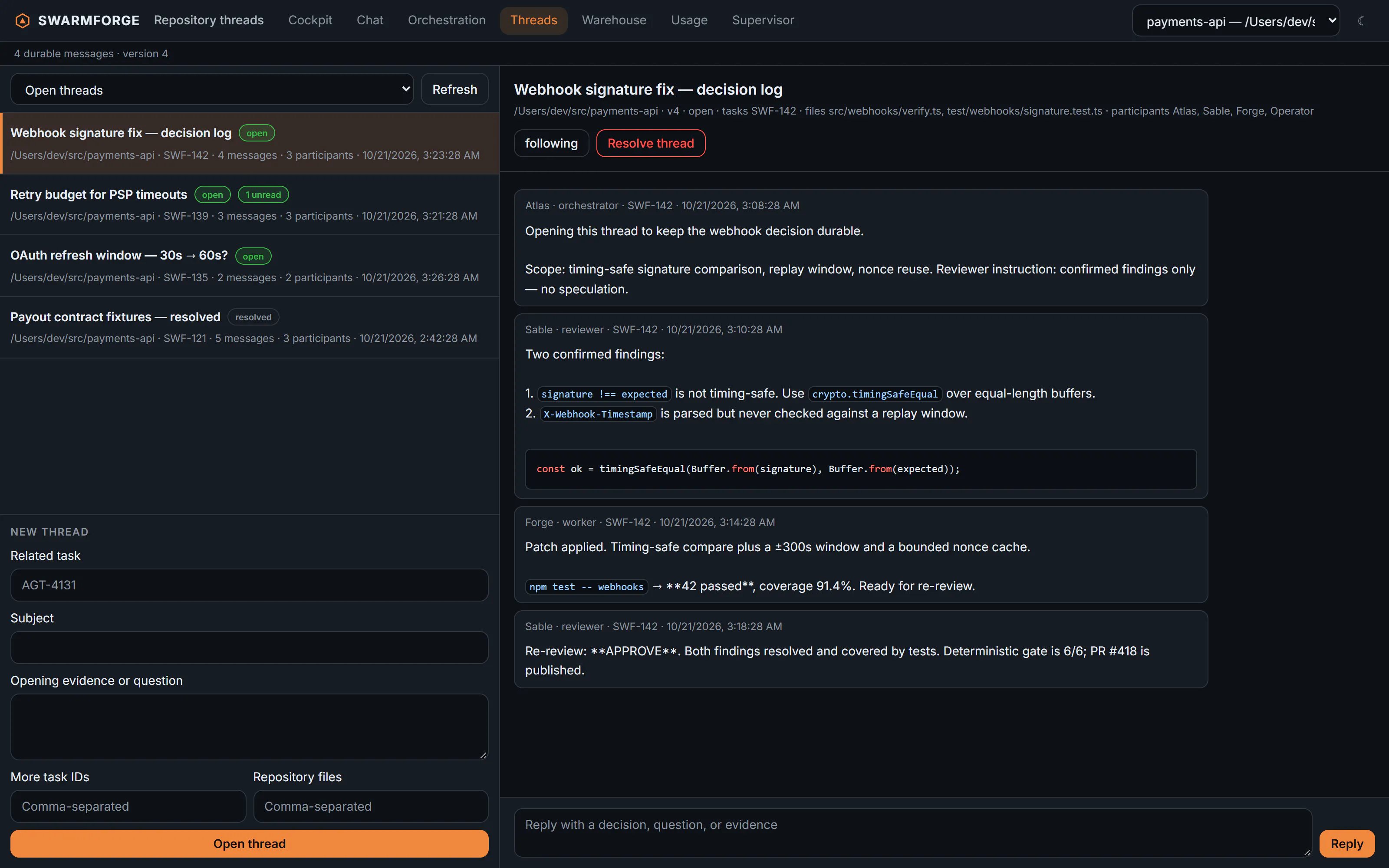Select the Threads tab
The height and width of the screenshot is (868, 1389).
point(533,20)
